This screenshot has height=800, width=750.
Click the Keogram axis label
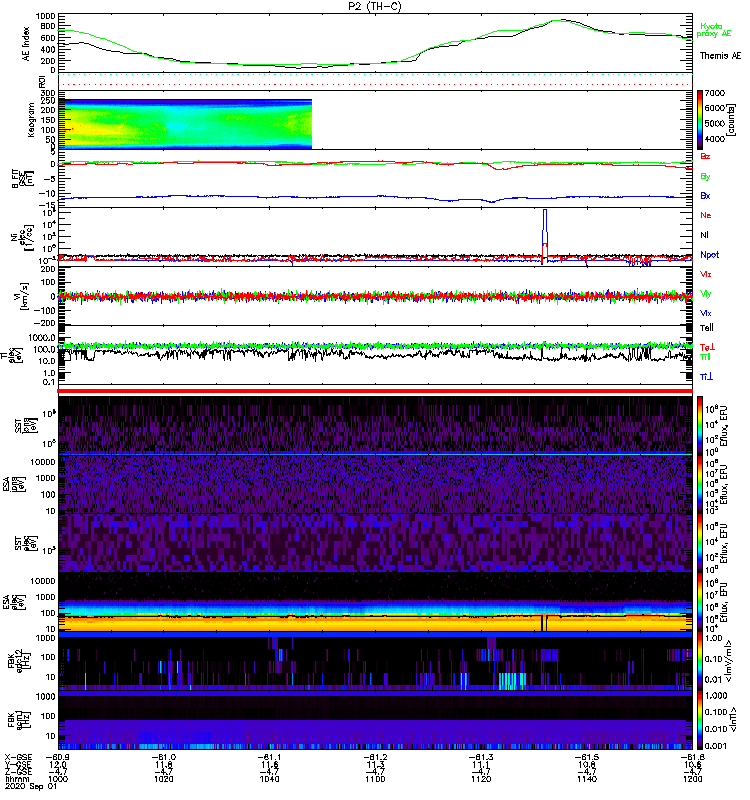tap(31, 119)
